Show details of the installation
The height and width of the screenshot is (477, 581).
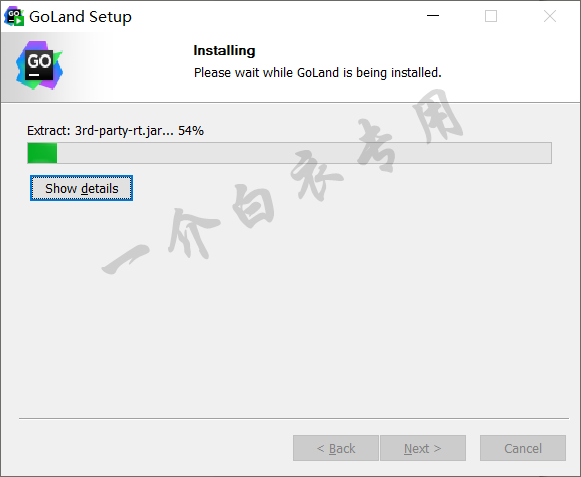click(x=82, y=188)
